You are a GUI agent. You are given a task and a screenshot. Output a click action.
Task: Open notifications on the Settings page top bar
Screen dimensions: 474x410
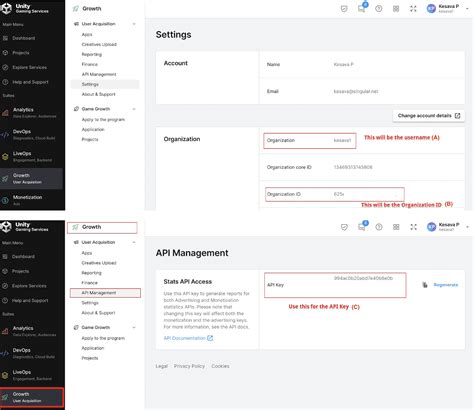[x=362, y=8]
